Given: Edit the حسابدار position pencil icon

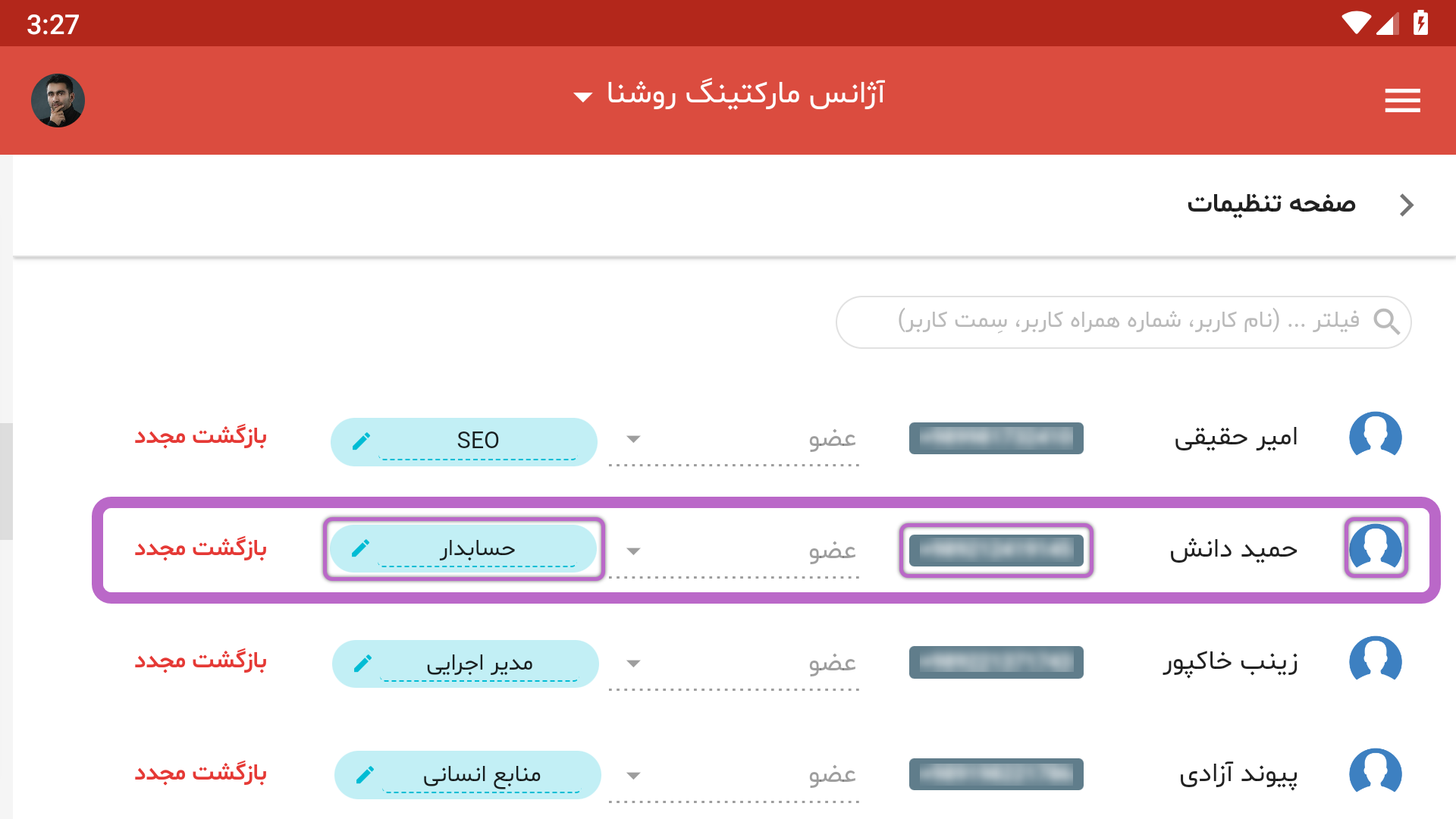Looking at the screenshot, I should pyautogui.click(x=361, y=548).
